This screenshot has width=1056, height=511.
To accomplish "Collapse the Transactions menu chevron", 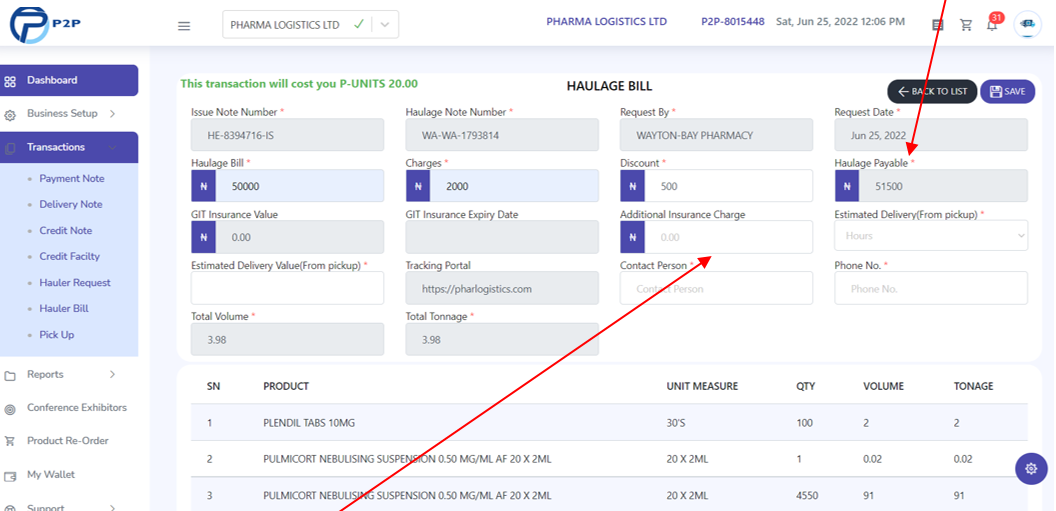I will (112, 147).
